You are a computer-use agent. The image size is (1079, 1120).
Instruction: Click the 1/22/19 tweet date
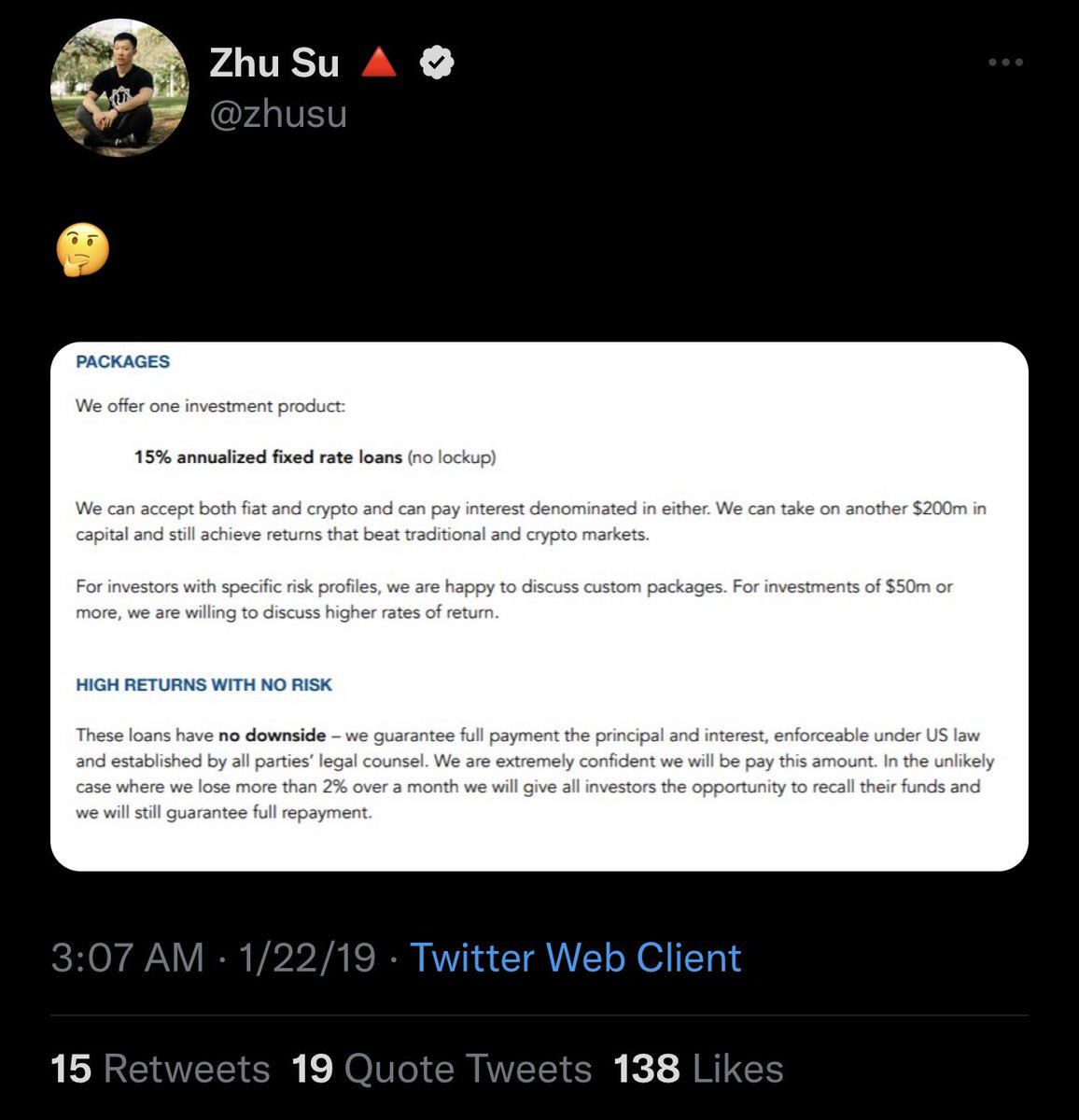coord(307,958)
